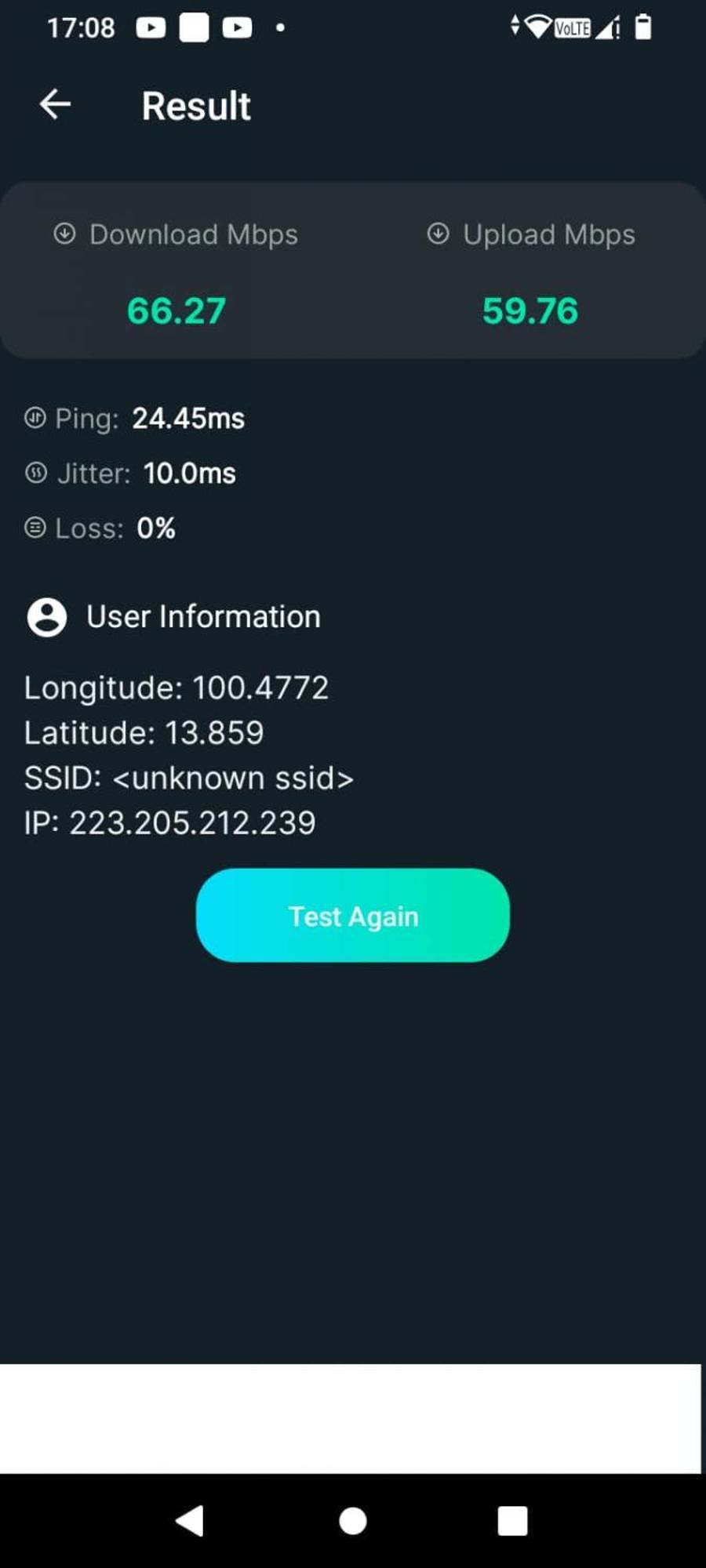This screenshot has height=1568, width=706.
Task: Click the Download Mbps arrow icon
Action: click(64, 234)
